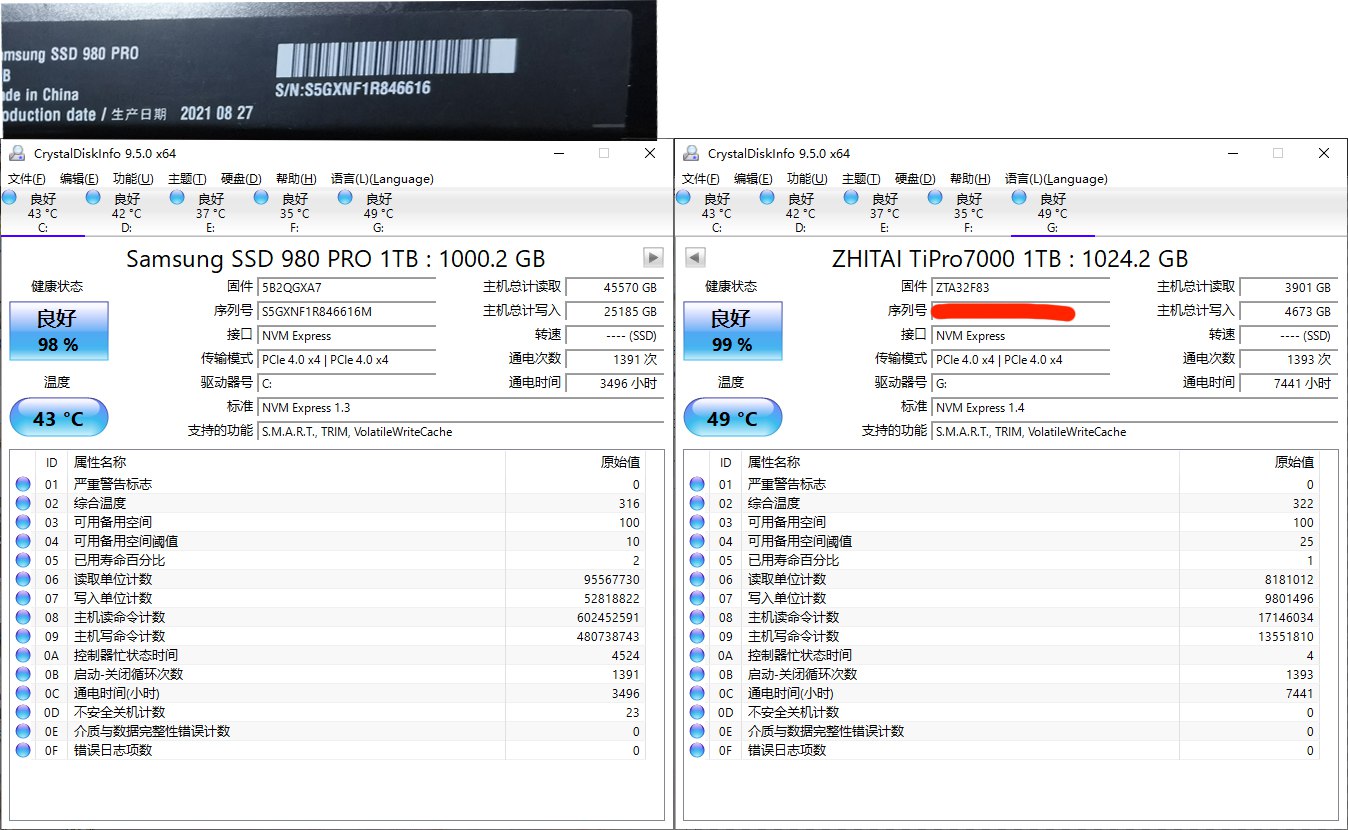Open 语言(L)(Language) menu in Samsung window
Image resolution: width=1348 pixels, height=830 pixels.
(x=382, y=179)
